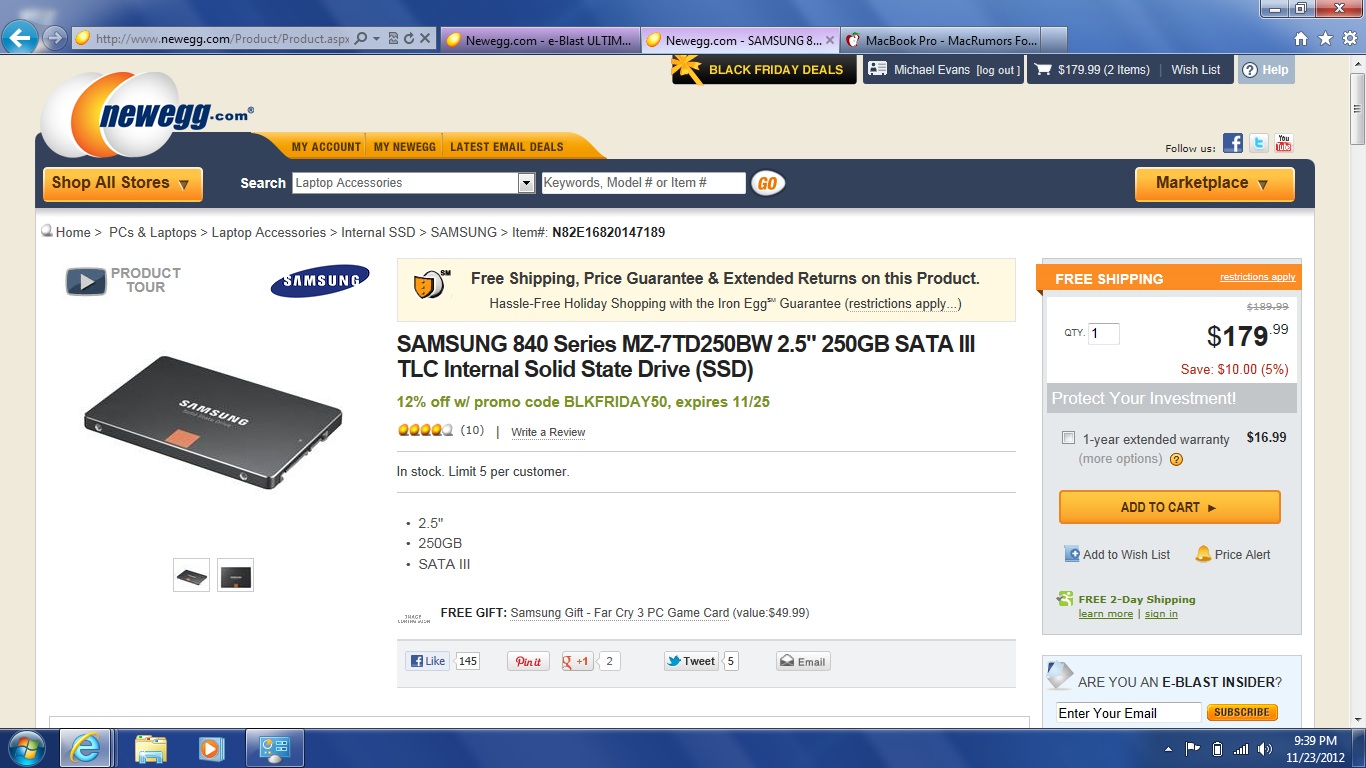Click restrictions apply link in shipping box
Viewport: 1366px width, 768px height.
[1257, 277]
